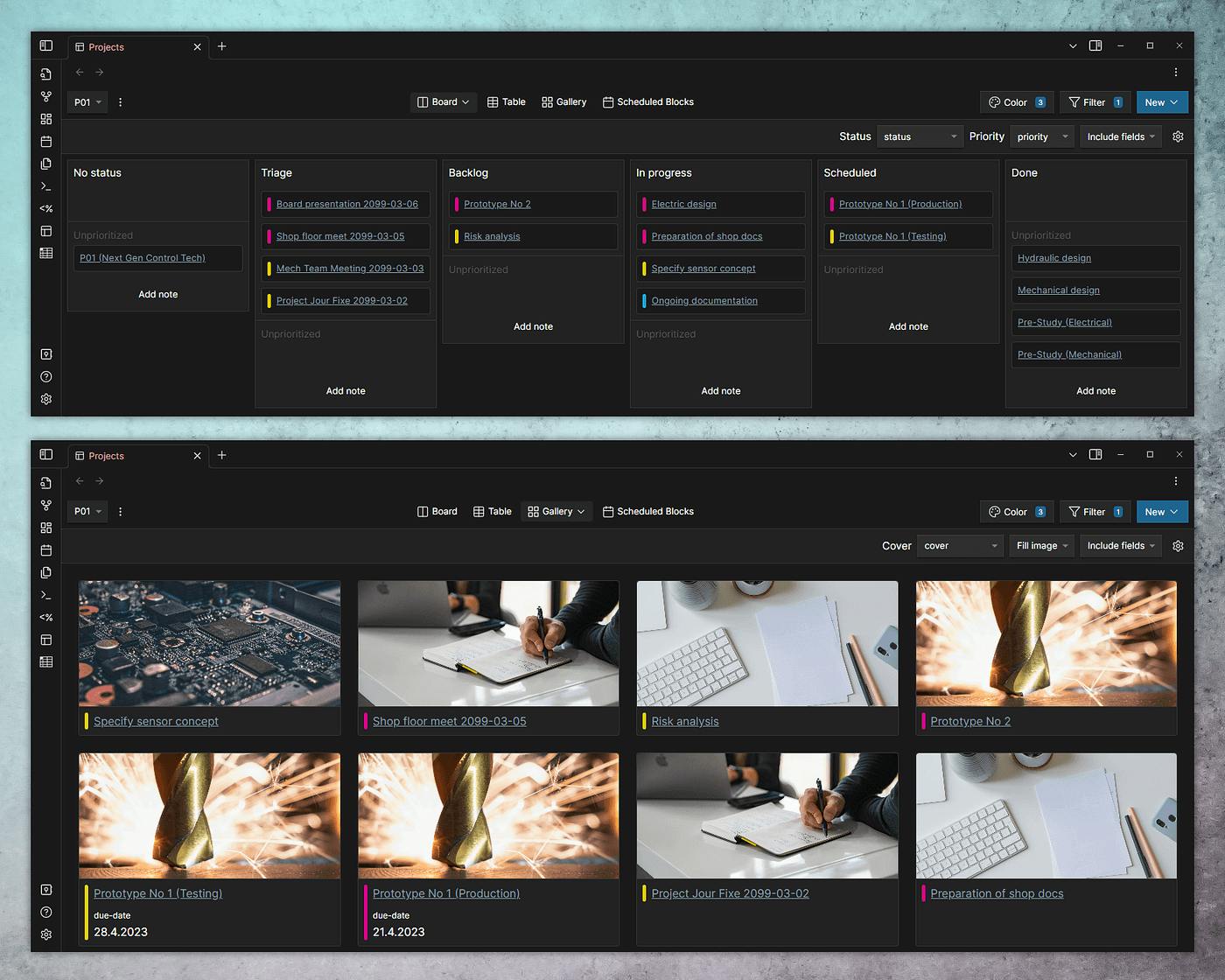
Task: Click the Prototype No 2 cover thumbnail
Action: pos(1046,643)
